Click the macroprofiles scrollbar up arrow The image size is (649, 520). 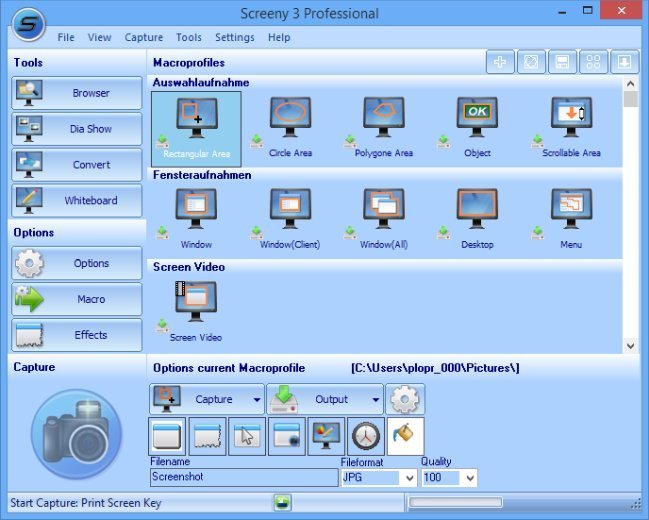pyautogui.click(x=630, y=84)
